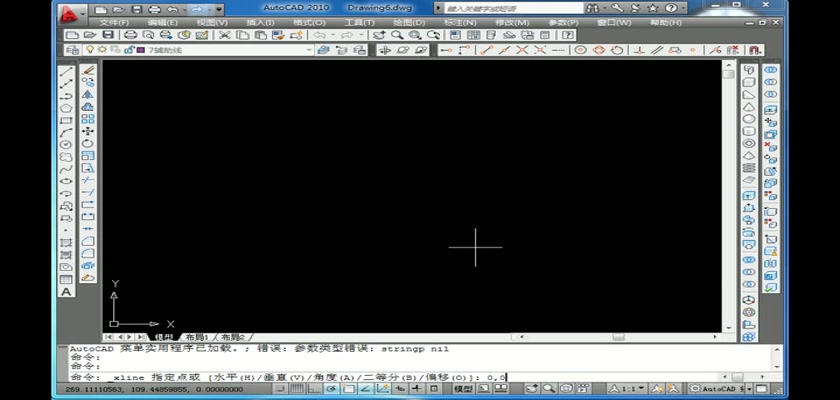Expand the search options arrow beside binoculars
This screenshot has height=400, width=840.
[x=605, y=8]
